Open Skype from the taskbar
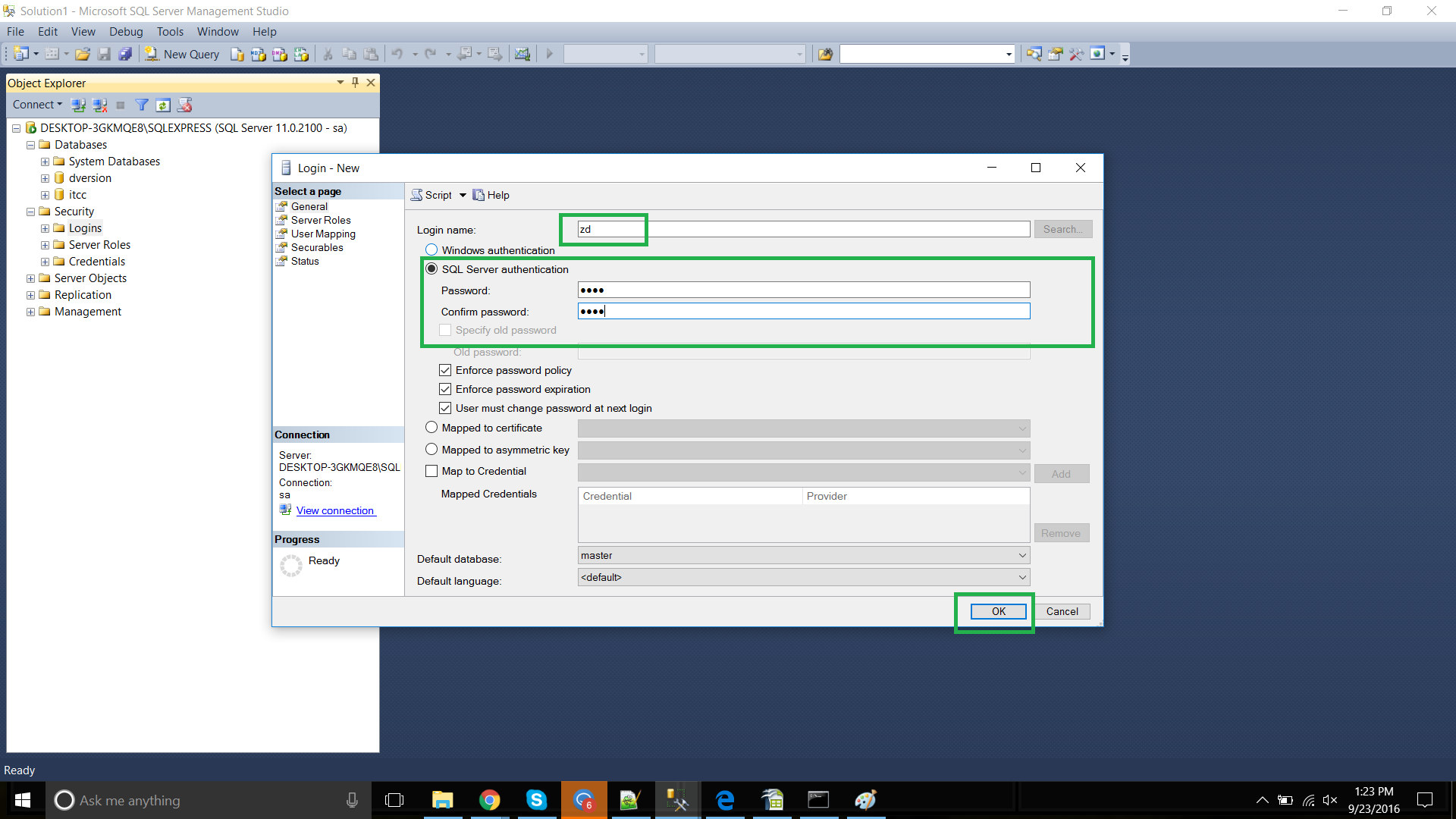This screenshot has height=819, width=1456. (x=536, y=800)
